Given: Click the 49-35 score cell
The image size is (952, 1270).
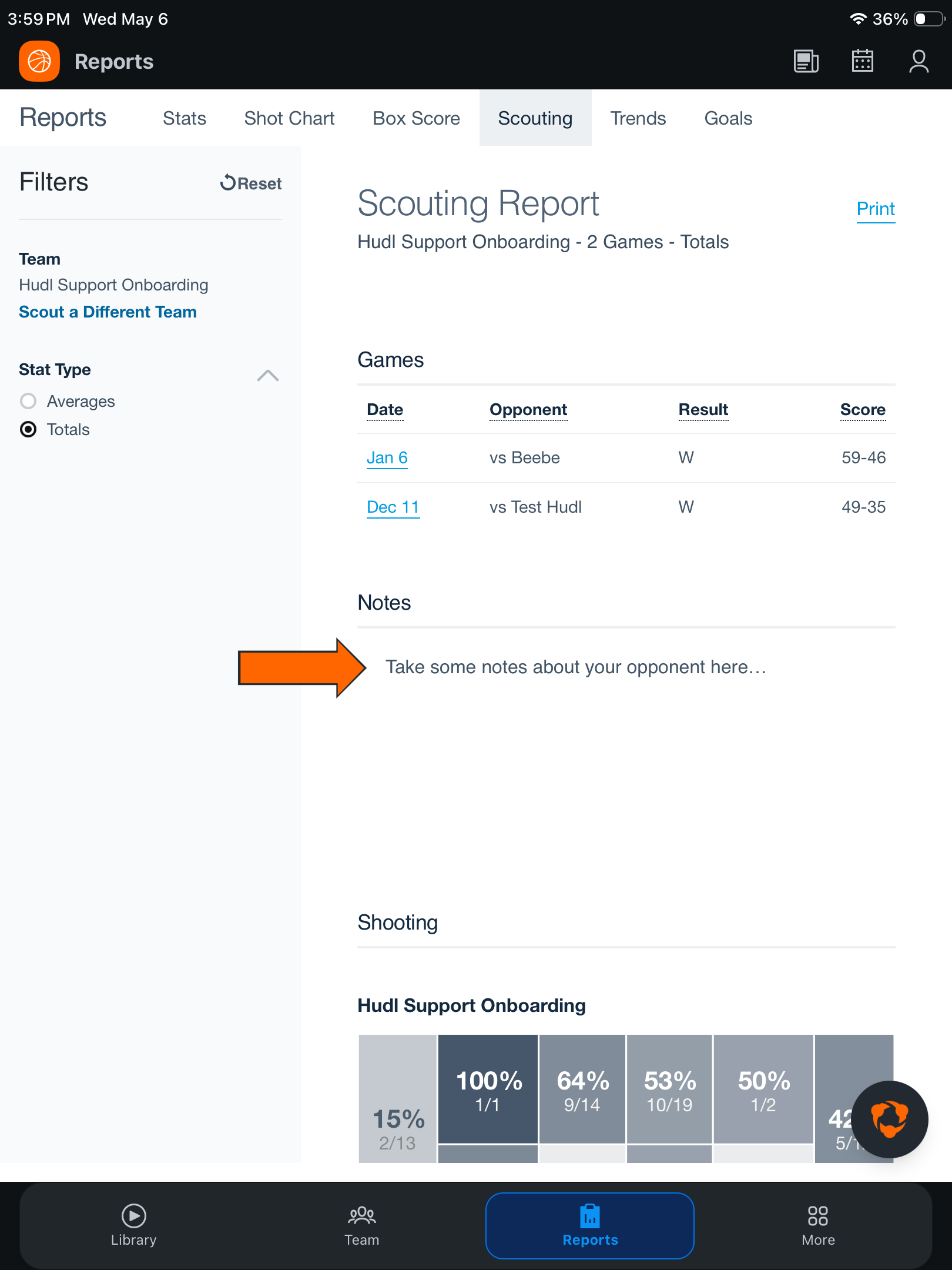Looking at the screenshot, I should (x=863, y=507).
